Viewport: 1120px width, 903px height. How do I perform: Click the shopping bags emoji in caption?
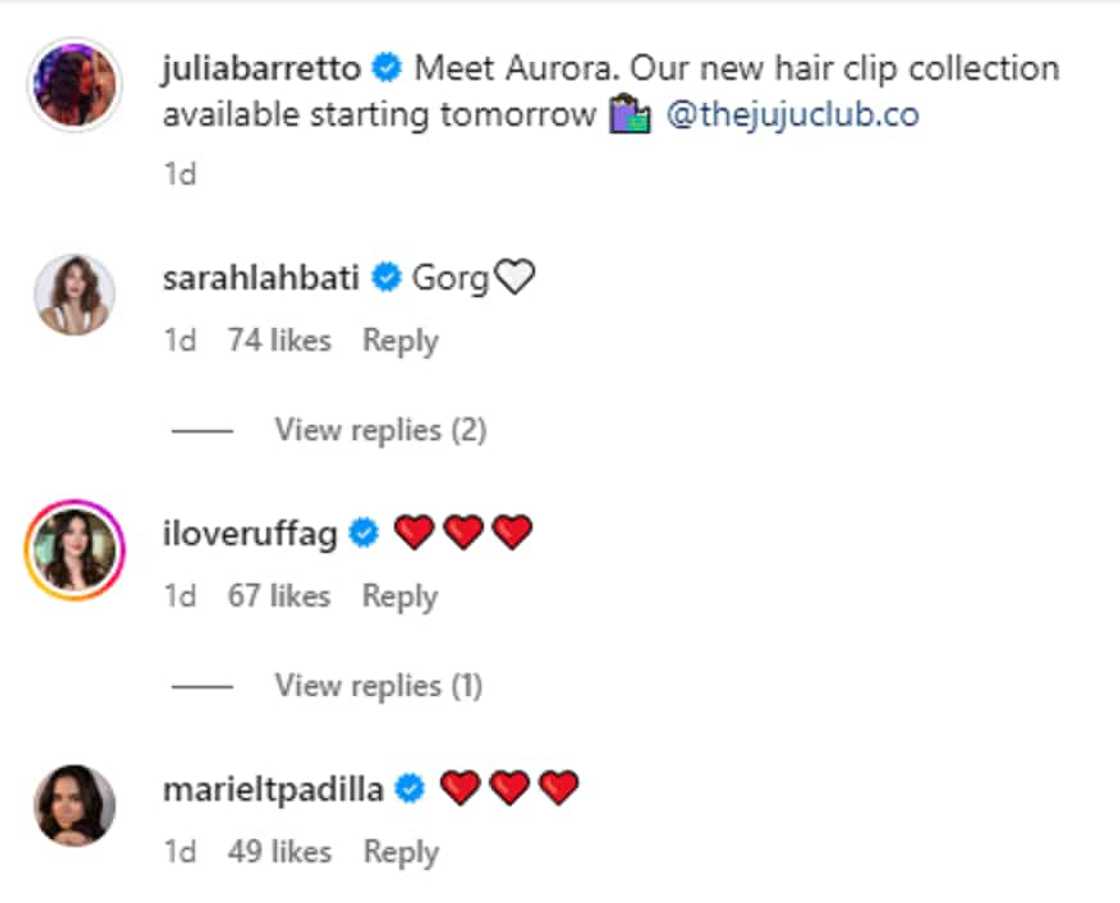pyautogui.click(x=629, y=114)
